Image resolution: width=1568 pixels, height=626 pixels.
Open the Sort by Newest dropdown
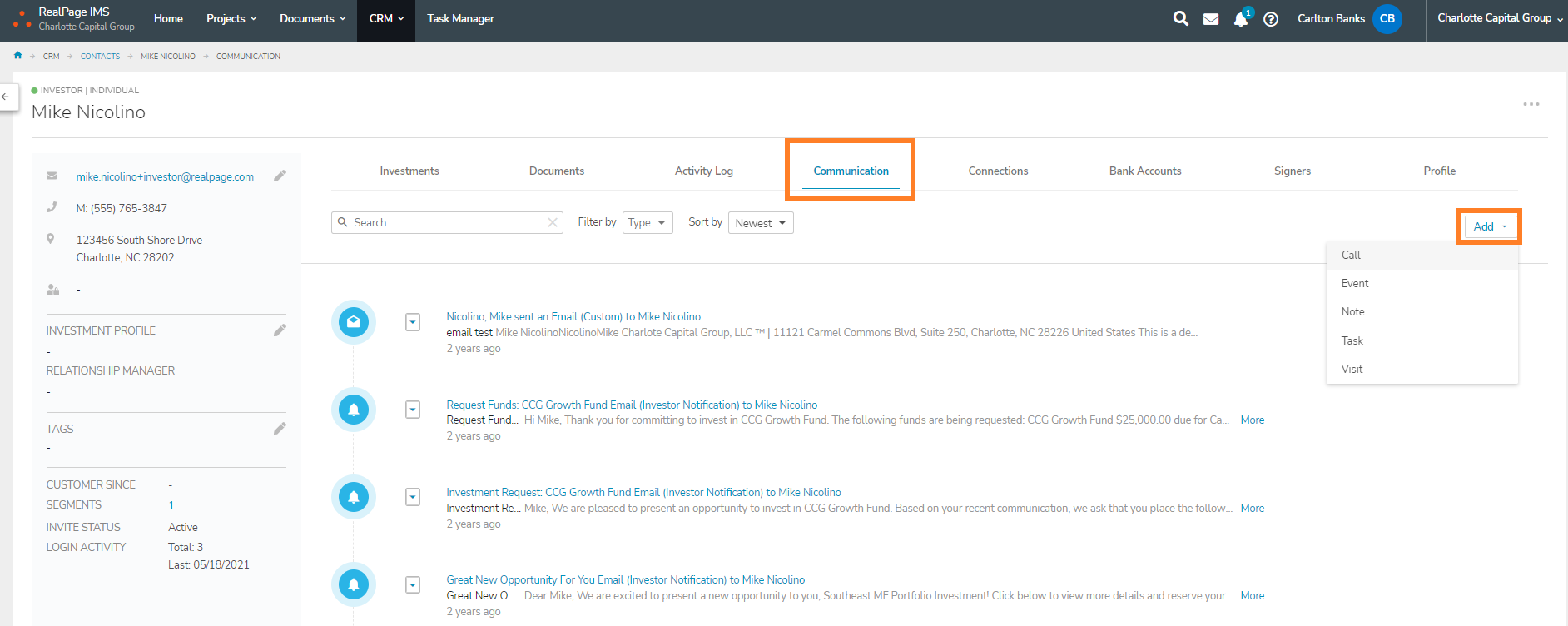click(760, 223)
